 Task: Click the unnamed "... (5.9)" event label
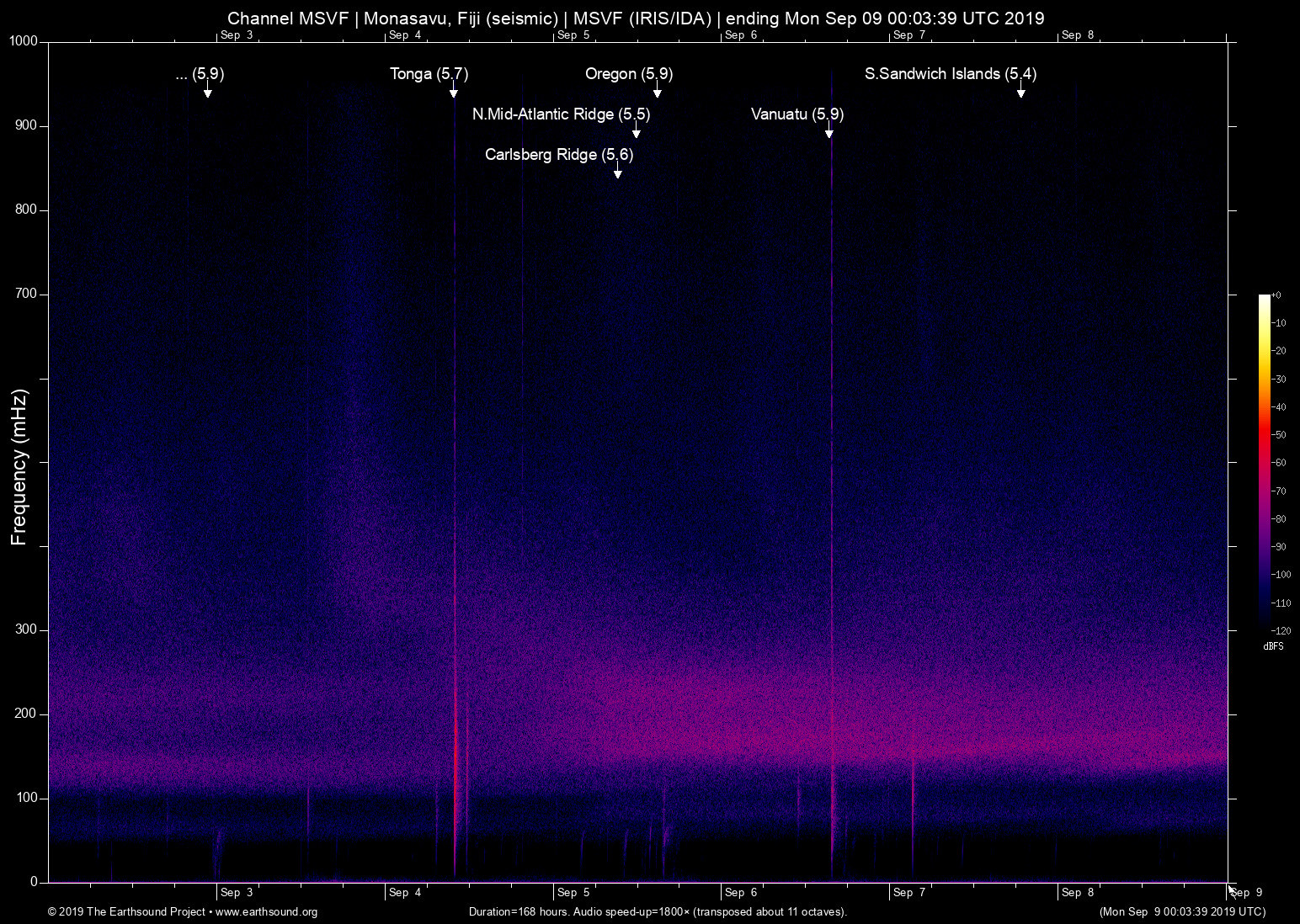[x=200, y=74]
